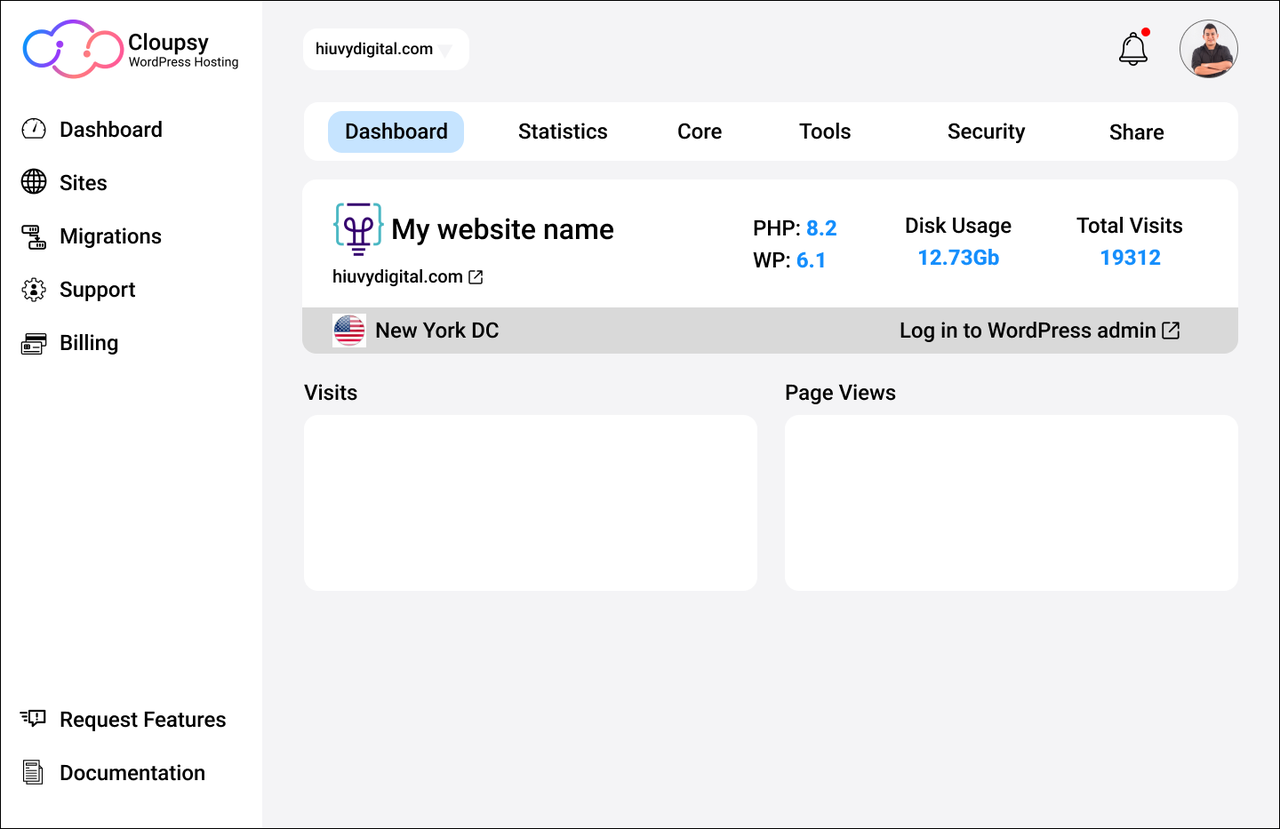1280x829 pixels.
Task: Click the Share tab link
Action: tap(1136, 131)
